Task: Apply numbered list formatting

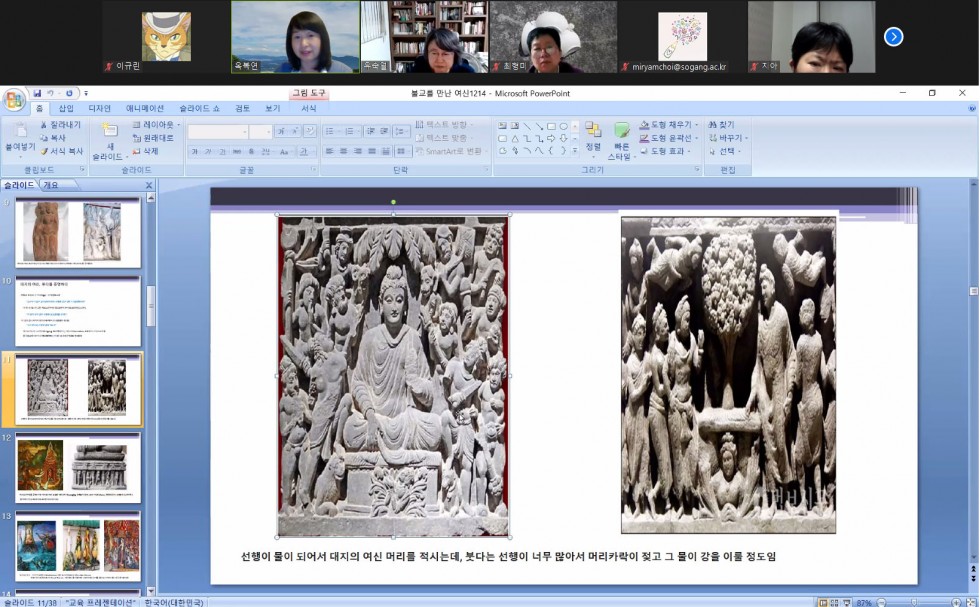Action: pos(351,131)
